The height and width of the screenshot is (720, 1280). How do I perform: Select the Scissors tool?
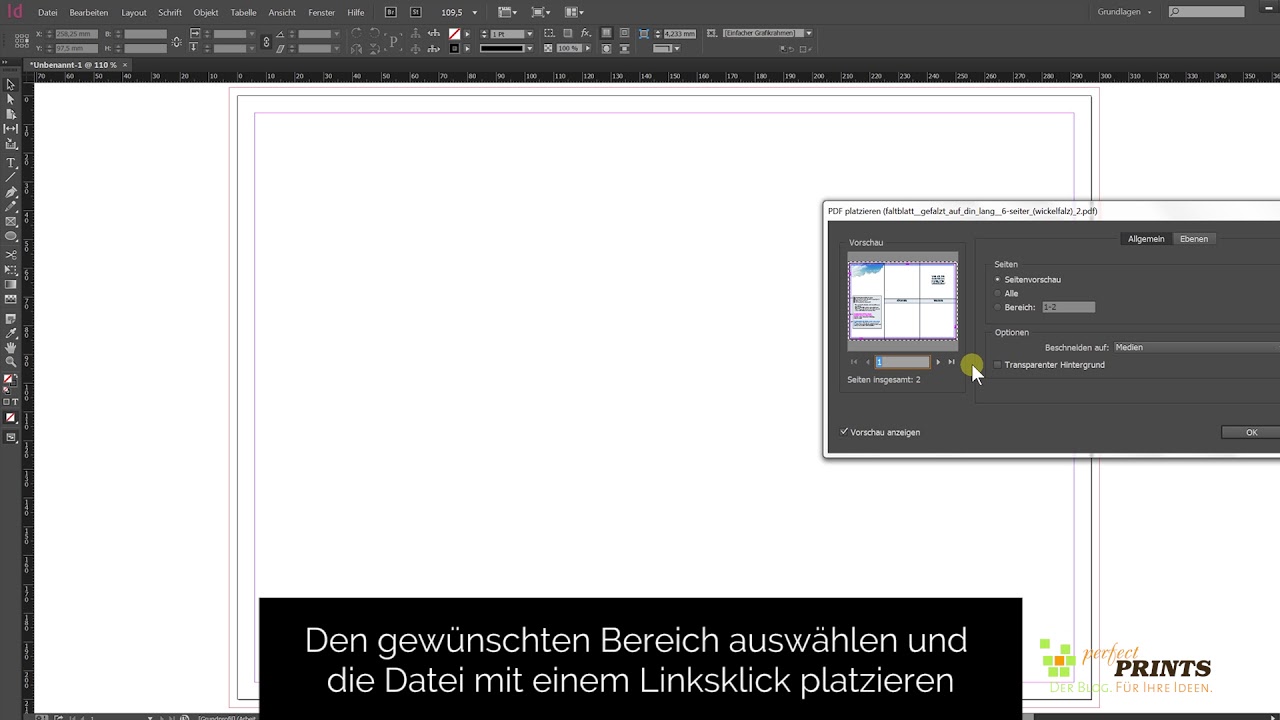[11, 255]
